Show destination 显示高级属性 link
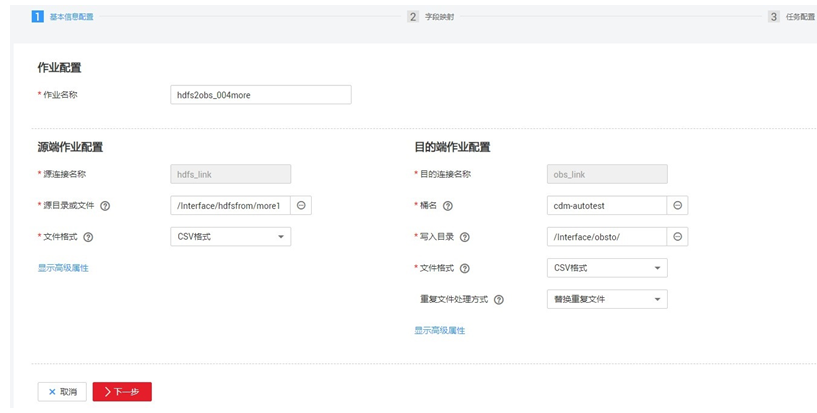This screenshot has width=817, height=413. [x=439, y=330]
